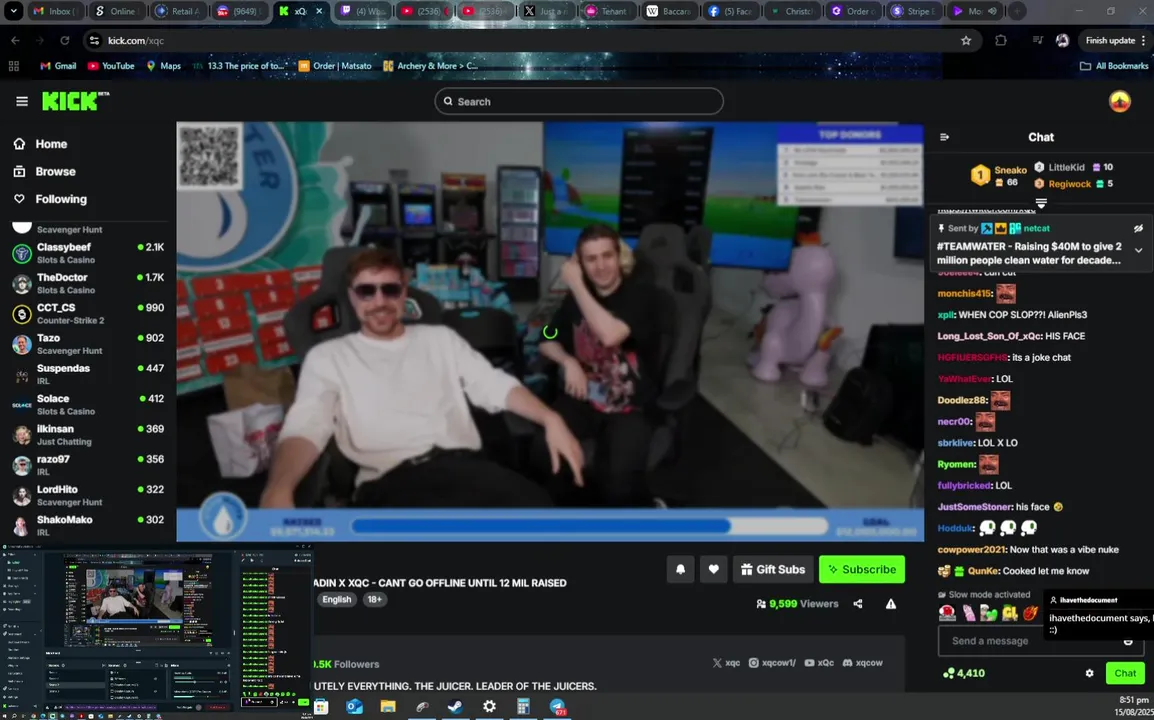
Task: Expand the gift leaderboard under Sneako
Action: (1041, 203)
